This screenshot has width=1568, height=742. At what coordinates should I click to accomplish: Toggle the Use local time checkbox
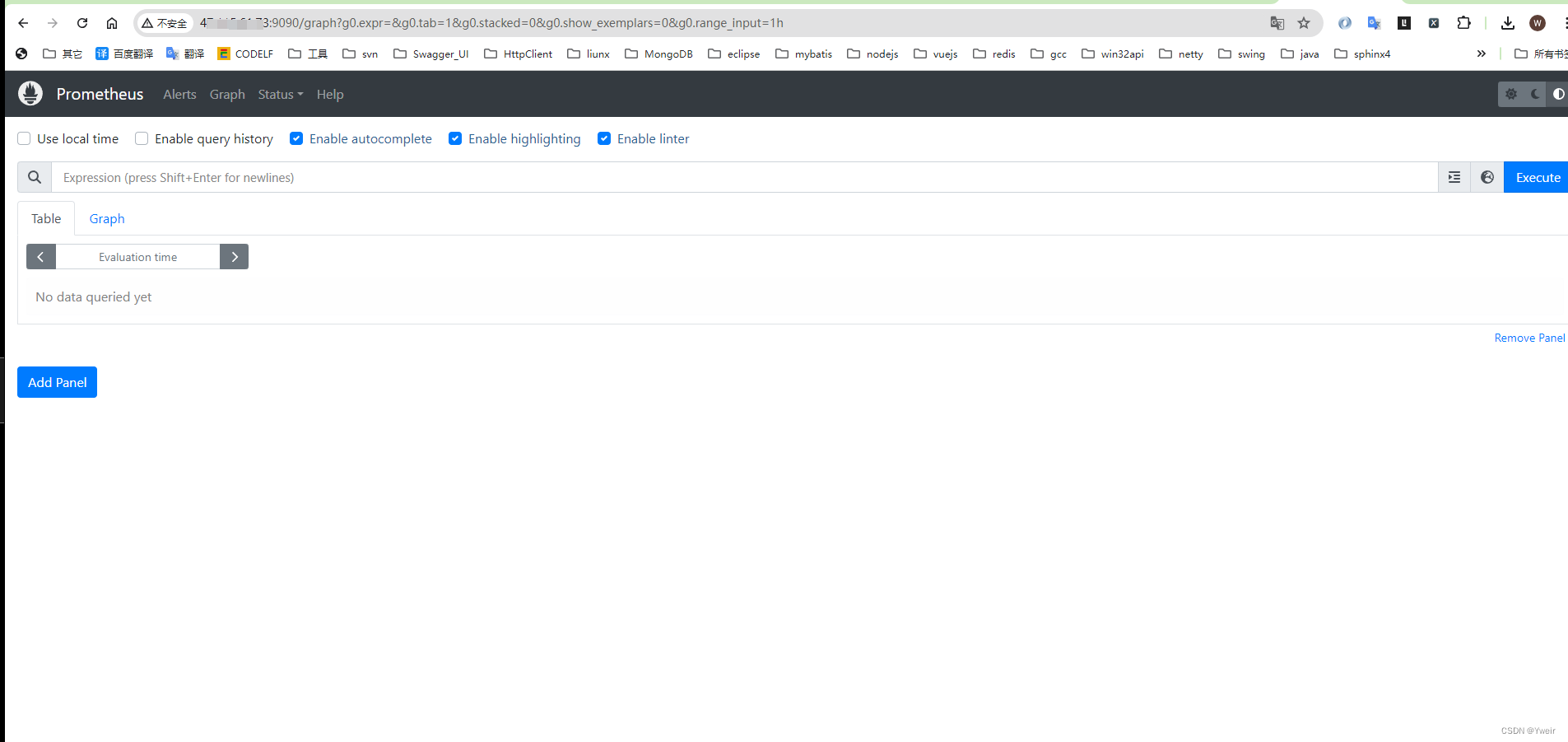click(24, 138)
